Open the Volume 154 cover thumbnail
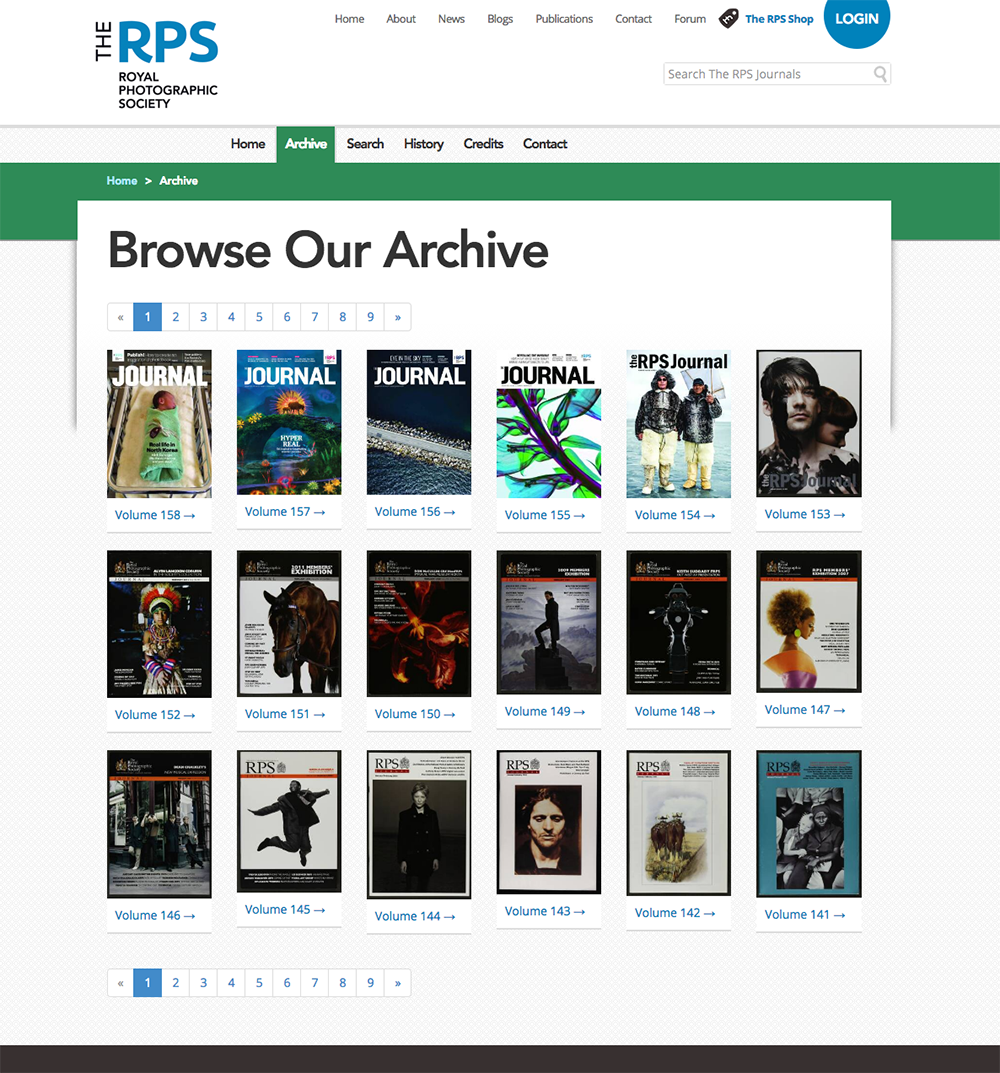The image size is (1000, 1073). (x=678, y=424)
